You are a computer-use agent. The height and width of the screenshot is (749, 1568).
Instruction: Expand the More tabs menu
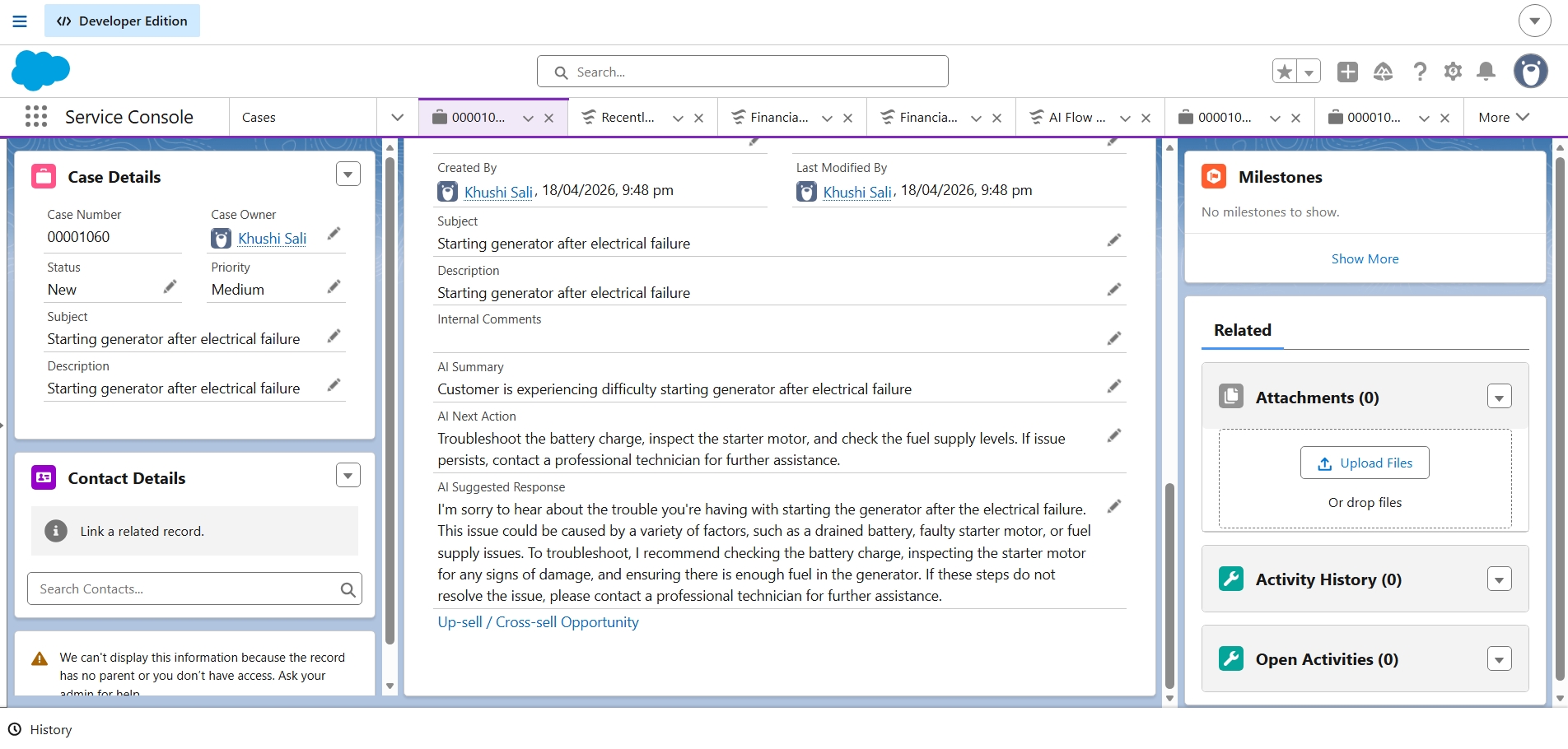point(1504,117)
